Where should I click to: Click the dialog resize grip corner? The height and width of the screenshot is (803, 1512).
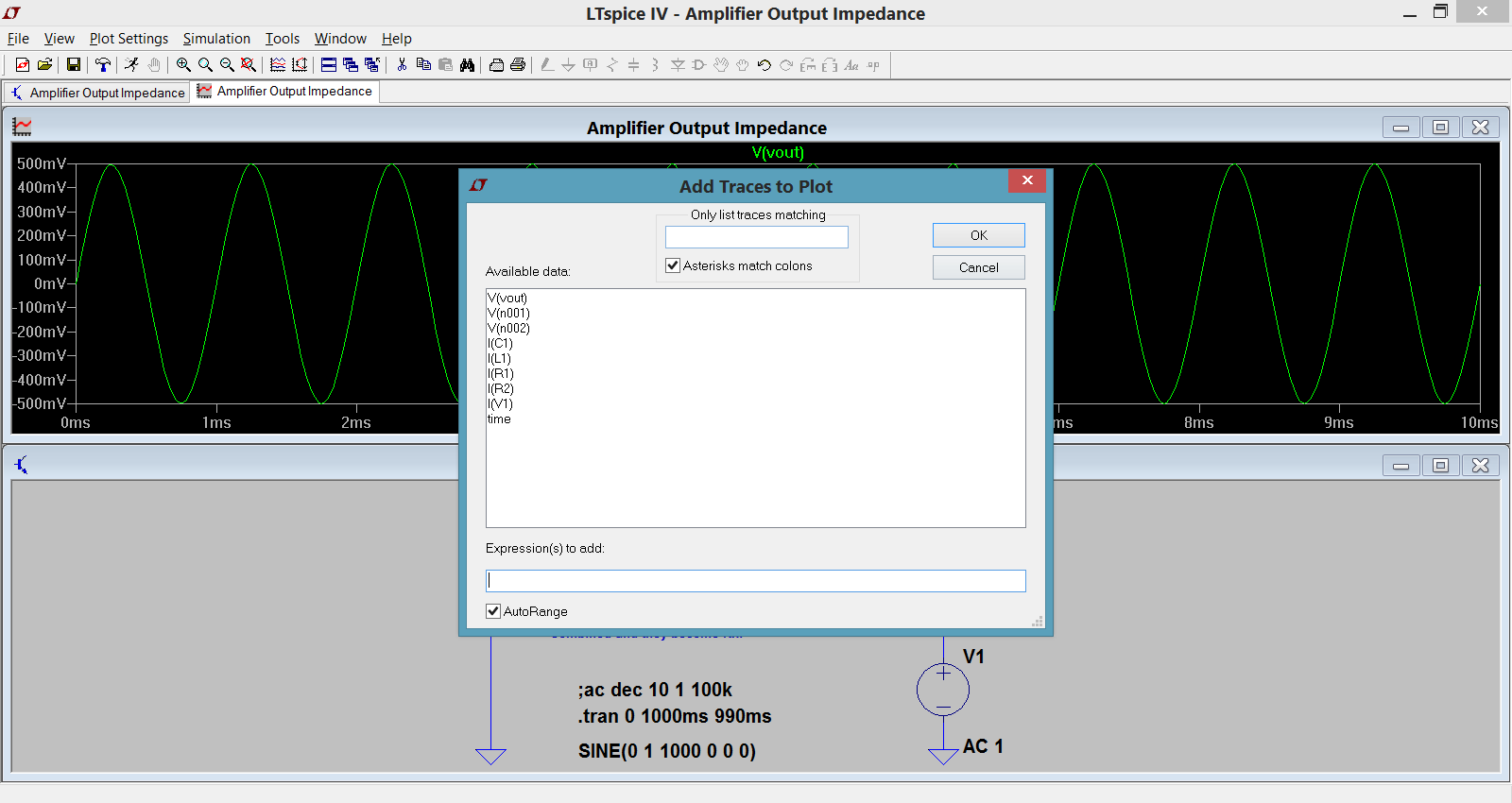1038,621
